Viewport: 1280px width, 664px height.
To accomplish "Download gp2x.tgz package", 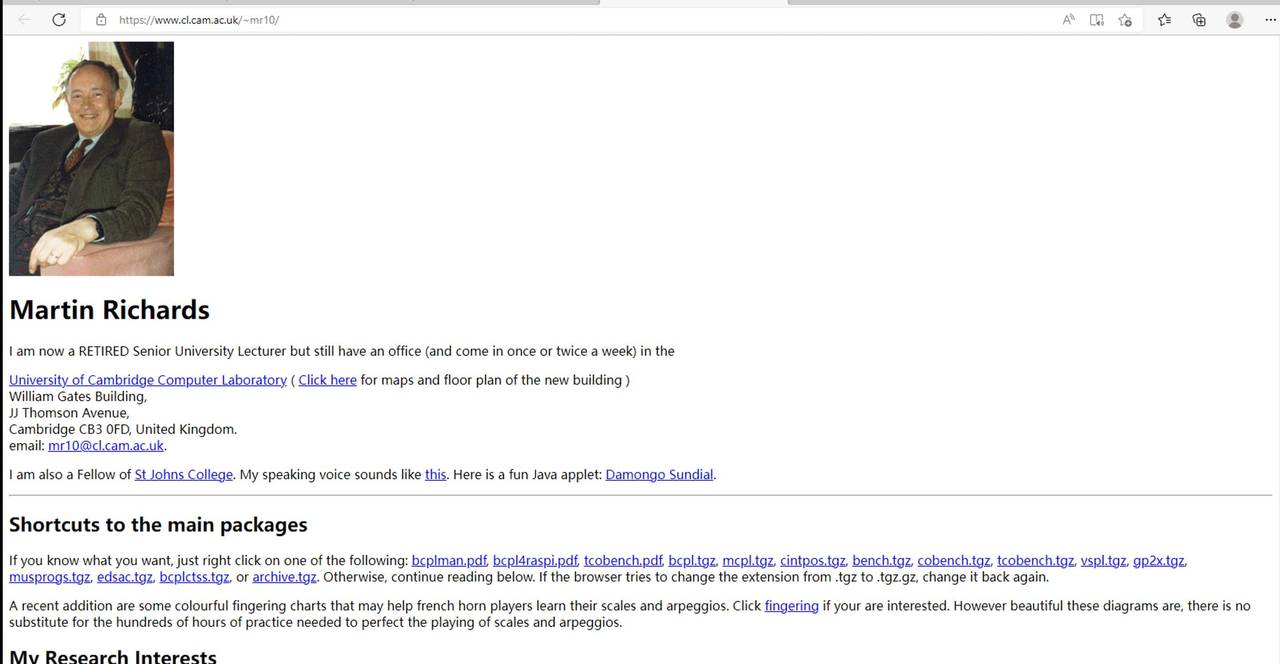I will point(1159,561).
